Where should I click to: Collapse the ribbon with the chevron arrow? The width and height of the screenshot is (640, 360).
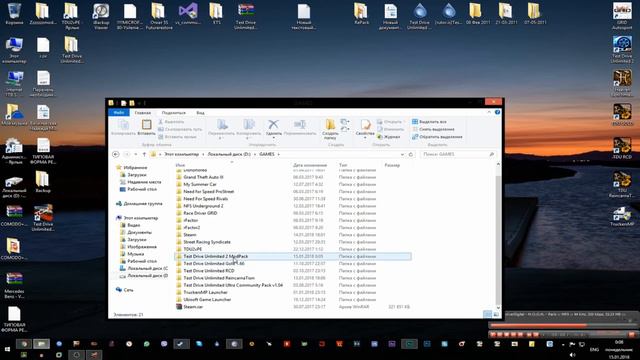pyautogui.click(x=489, y=112)
